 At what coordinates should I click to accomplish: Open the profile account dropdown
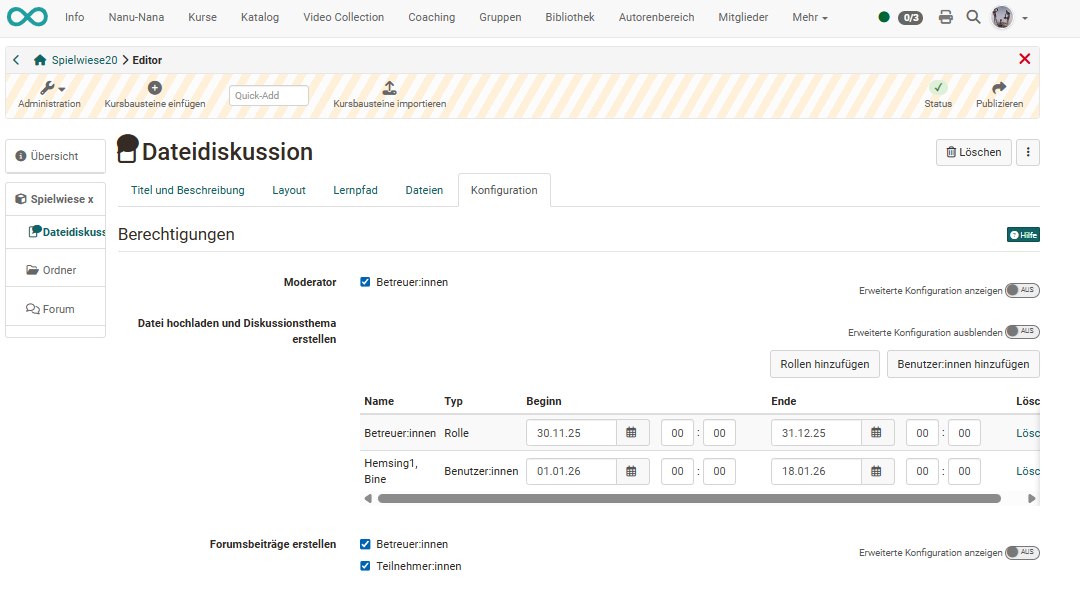1003,17
